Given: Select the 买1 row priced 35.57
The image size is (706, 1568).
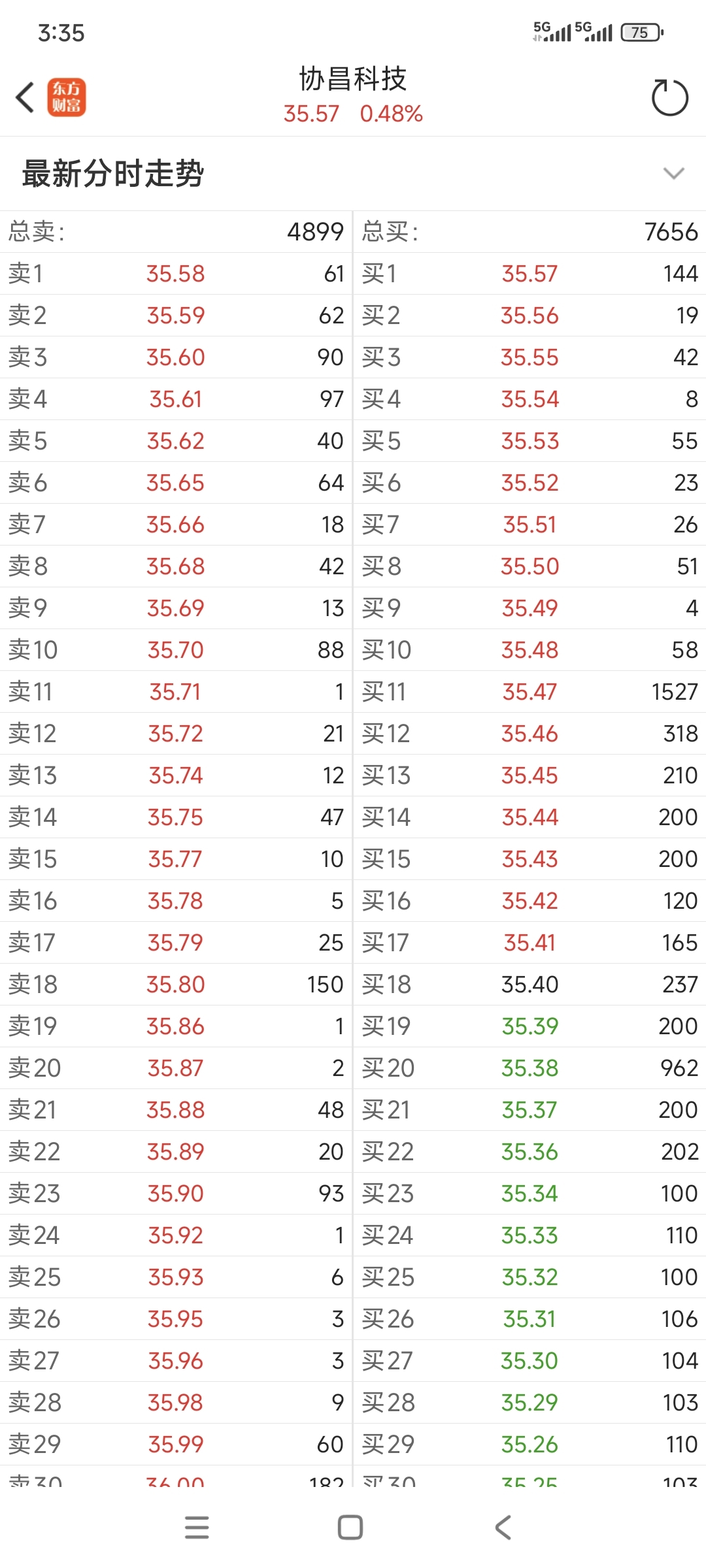Looking at the screenshot, I should click(x=530, y=274).
